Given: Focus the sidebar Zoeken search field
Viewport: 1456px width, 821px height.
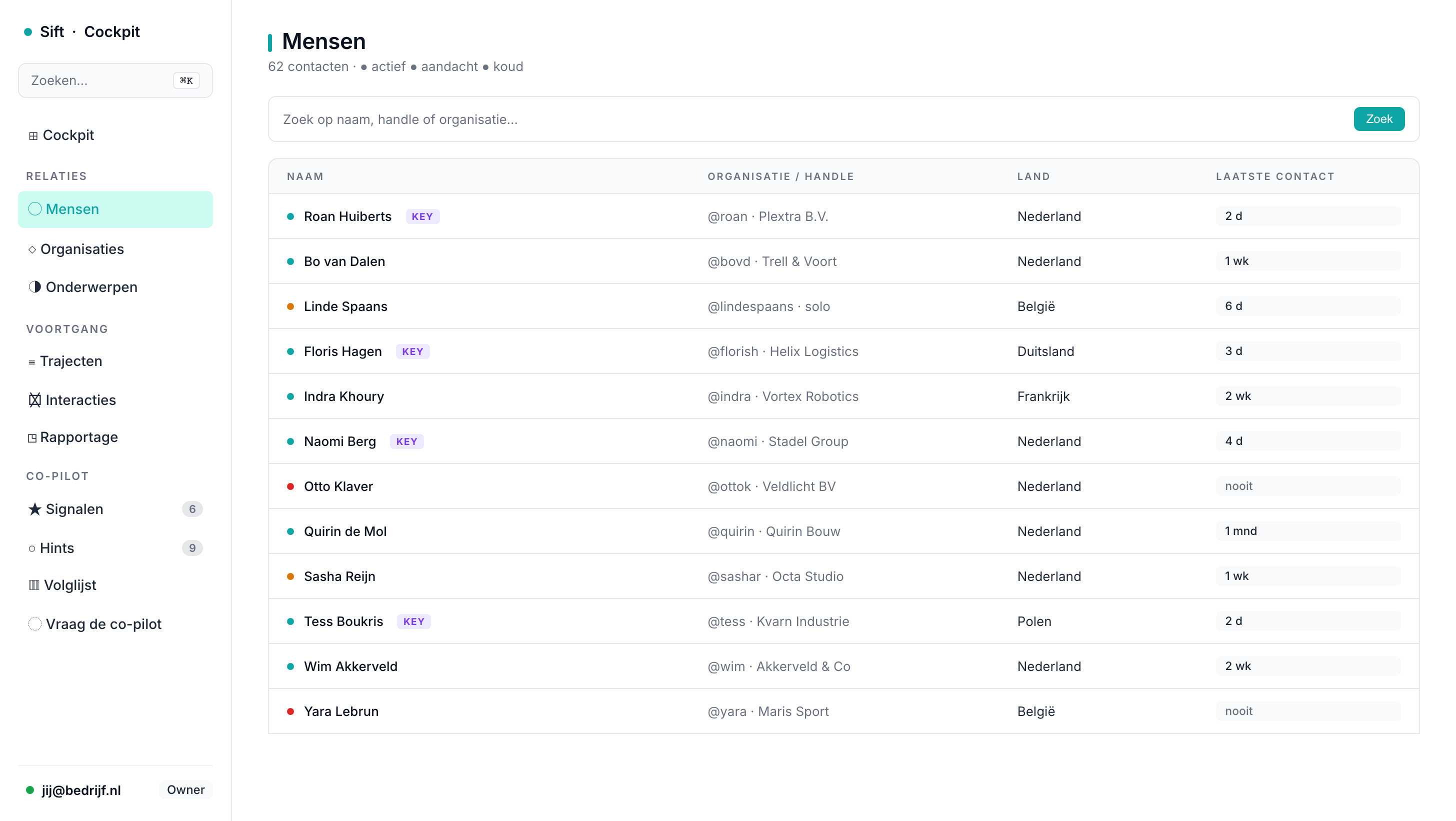Looking at the screenshot, I should (x=115, y=80).
